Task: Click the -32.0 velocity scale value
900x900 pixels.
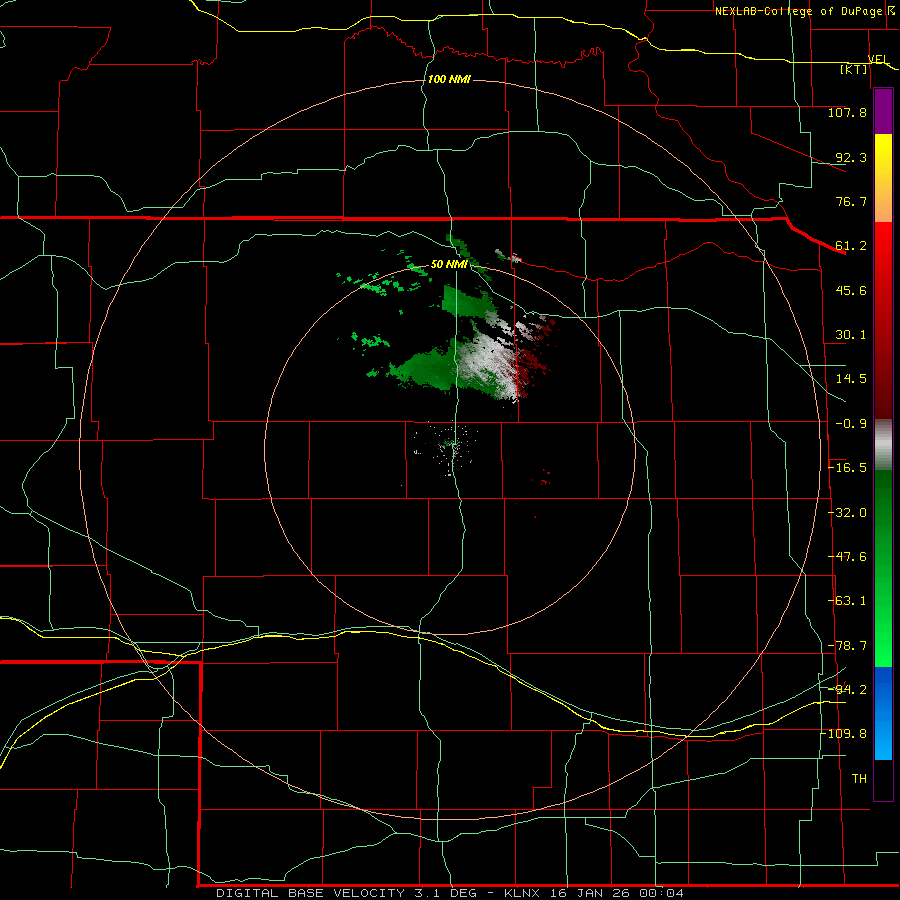Action: pyautogui.click(x=847, y=513)
